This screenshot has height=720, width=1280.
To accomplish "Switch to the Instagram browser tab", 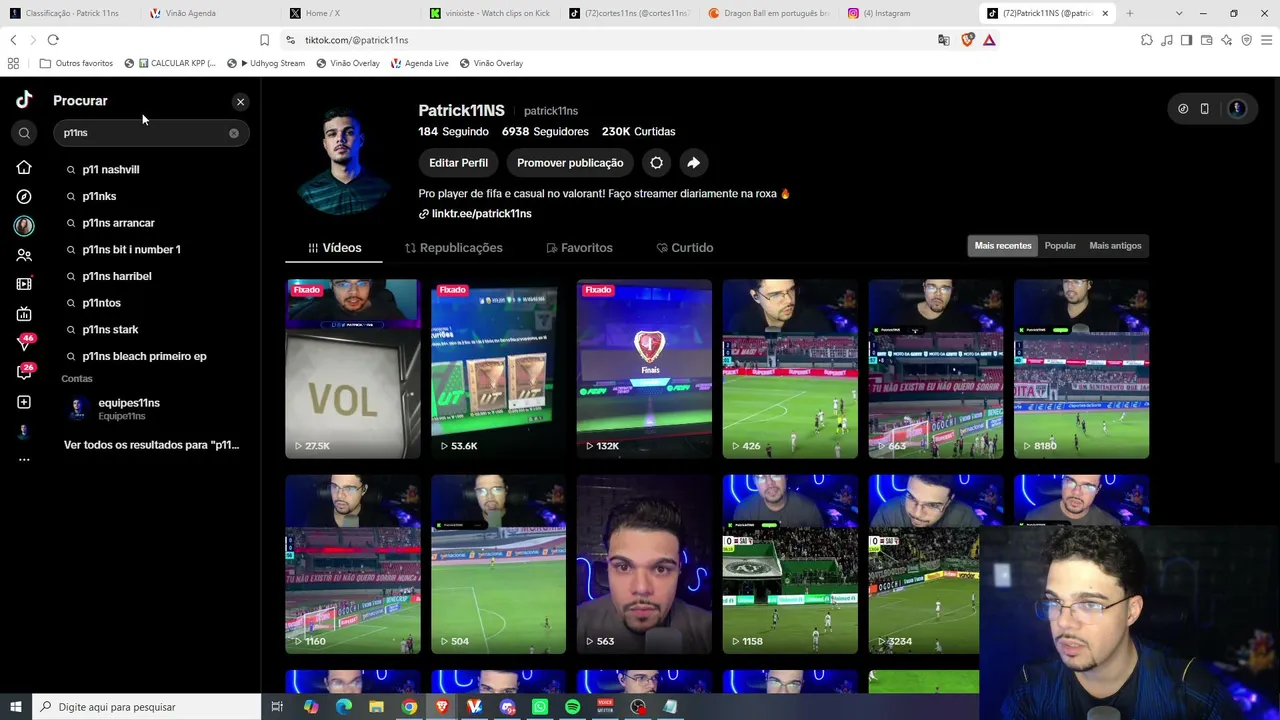I will click(905, 13).
